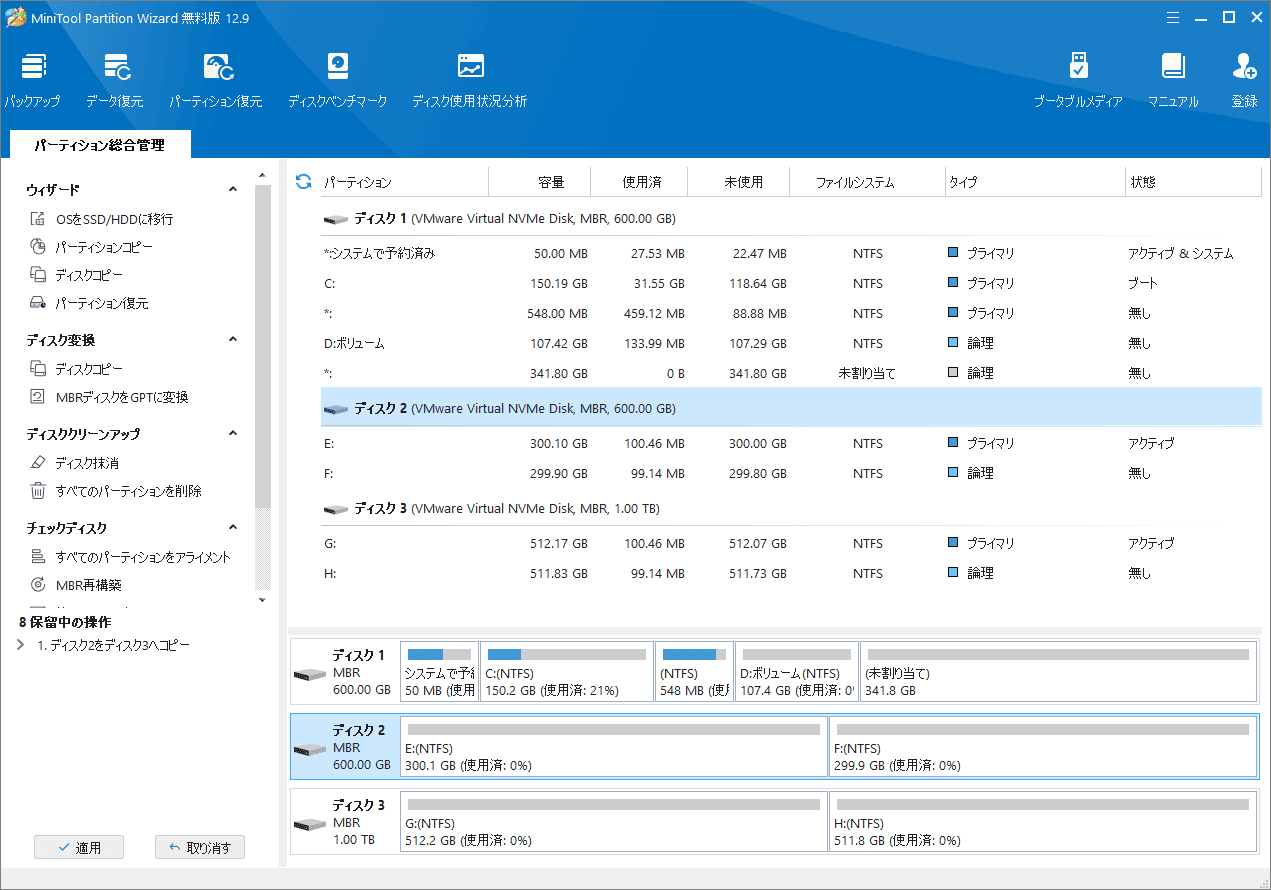Click the (未割り当て) 341.8 GB block
The image size is (1271, 890).
[1058, 671]
